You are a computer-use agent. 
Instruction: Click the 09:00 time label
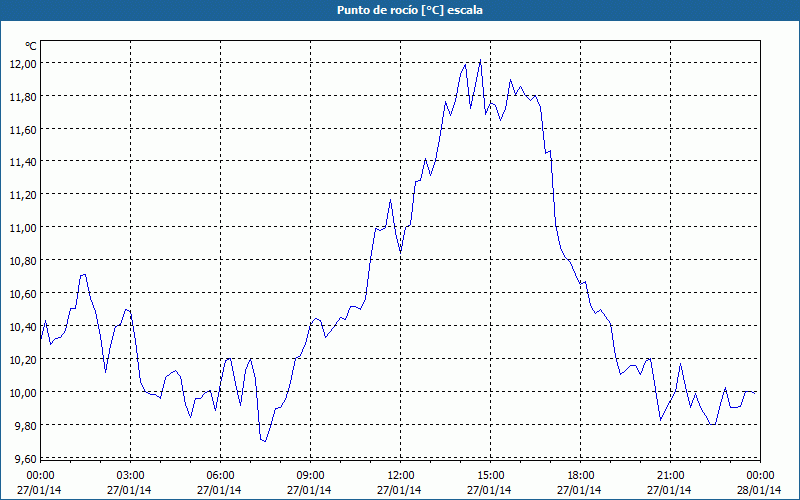[x=310, y=476]
